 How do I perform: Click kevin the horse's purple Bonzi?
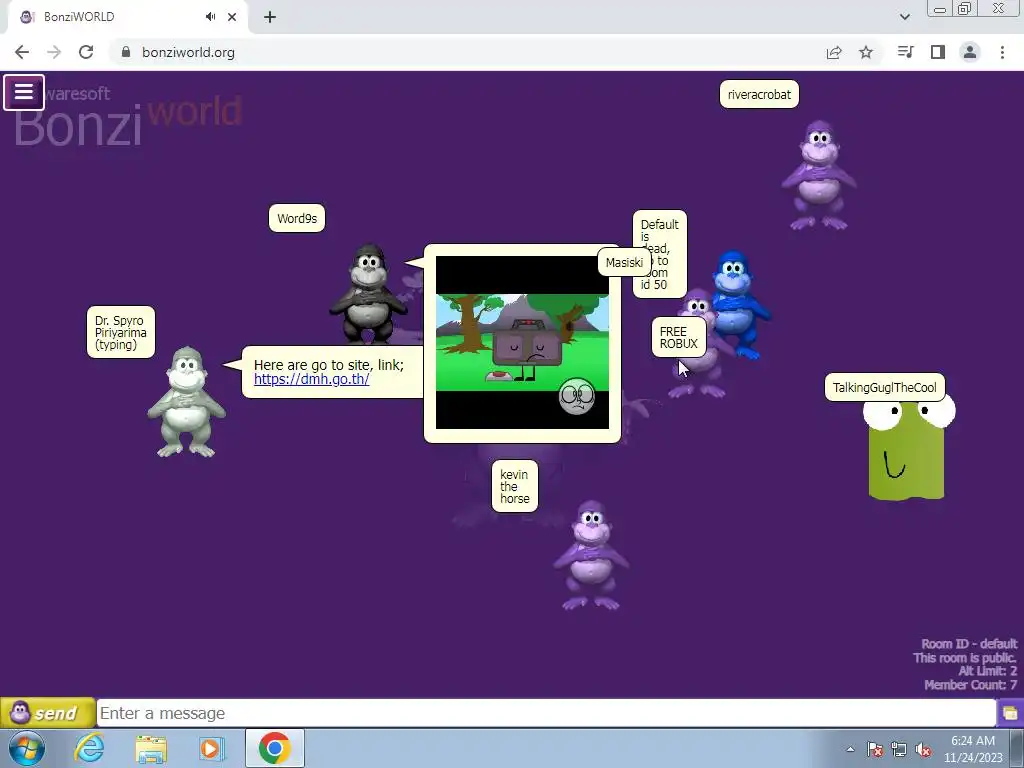tap(591, 555)
